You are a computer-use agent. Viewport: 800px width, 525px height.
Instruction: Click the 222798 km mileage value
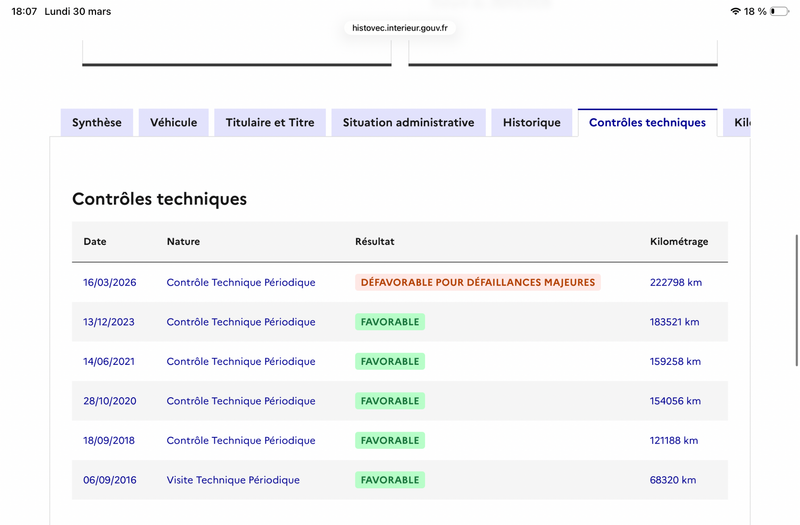[x=676, y=282]
